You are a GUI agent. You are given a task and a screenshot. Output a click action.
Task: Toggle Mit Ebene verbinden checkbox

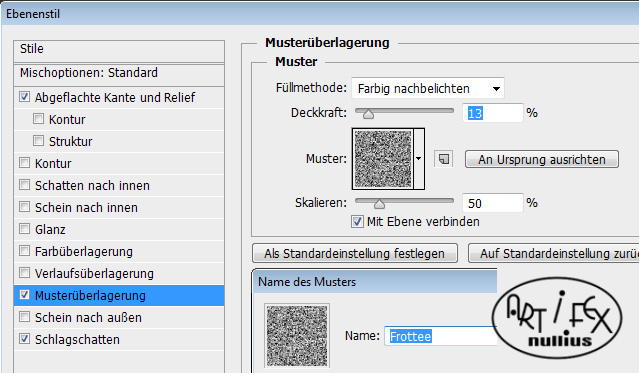pyautogui.click(x=357, y=222)
